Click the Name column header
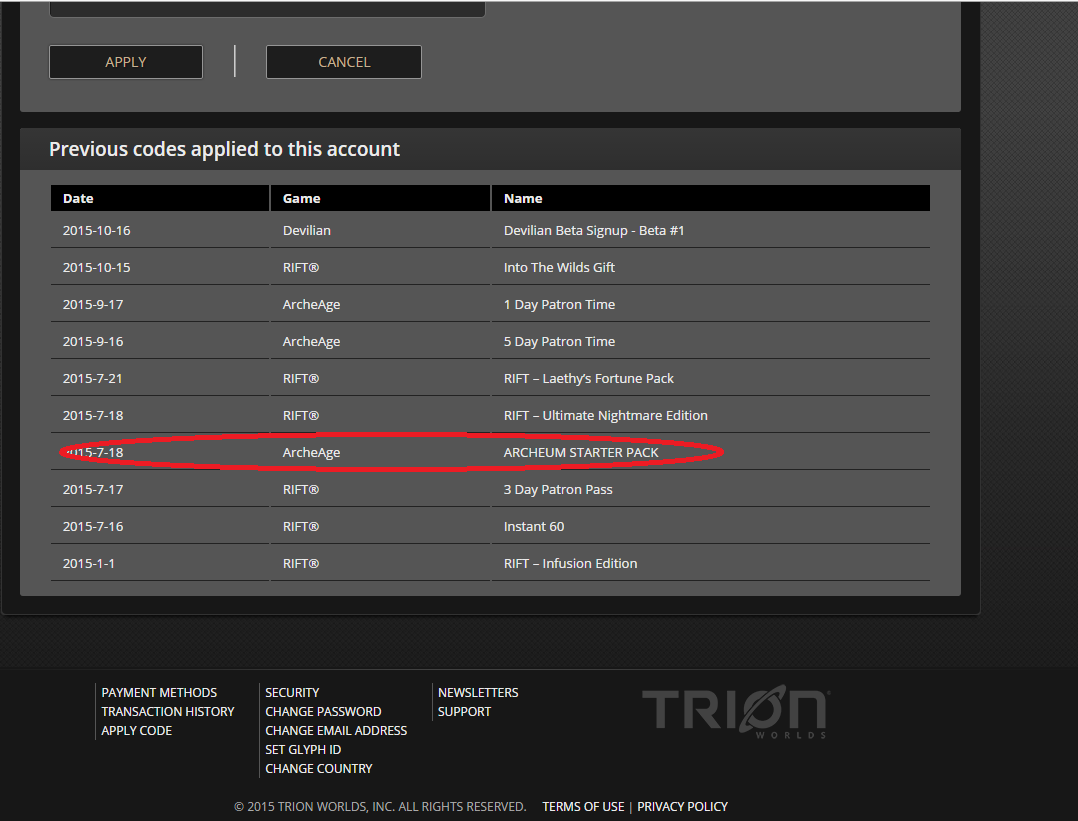Viewport: 1078px width, 821px height. (711, 198)
